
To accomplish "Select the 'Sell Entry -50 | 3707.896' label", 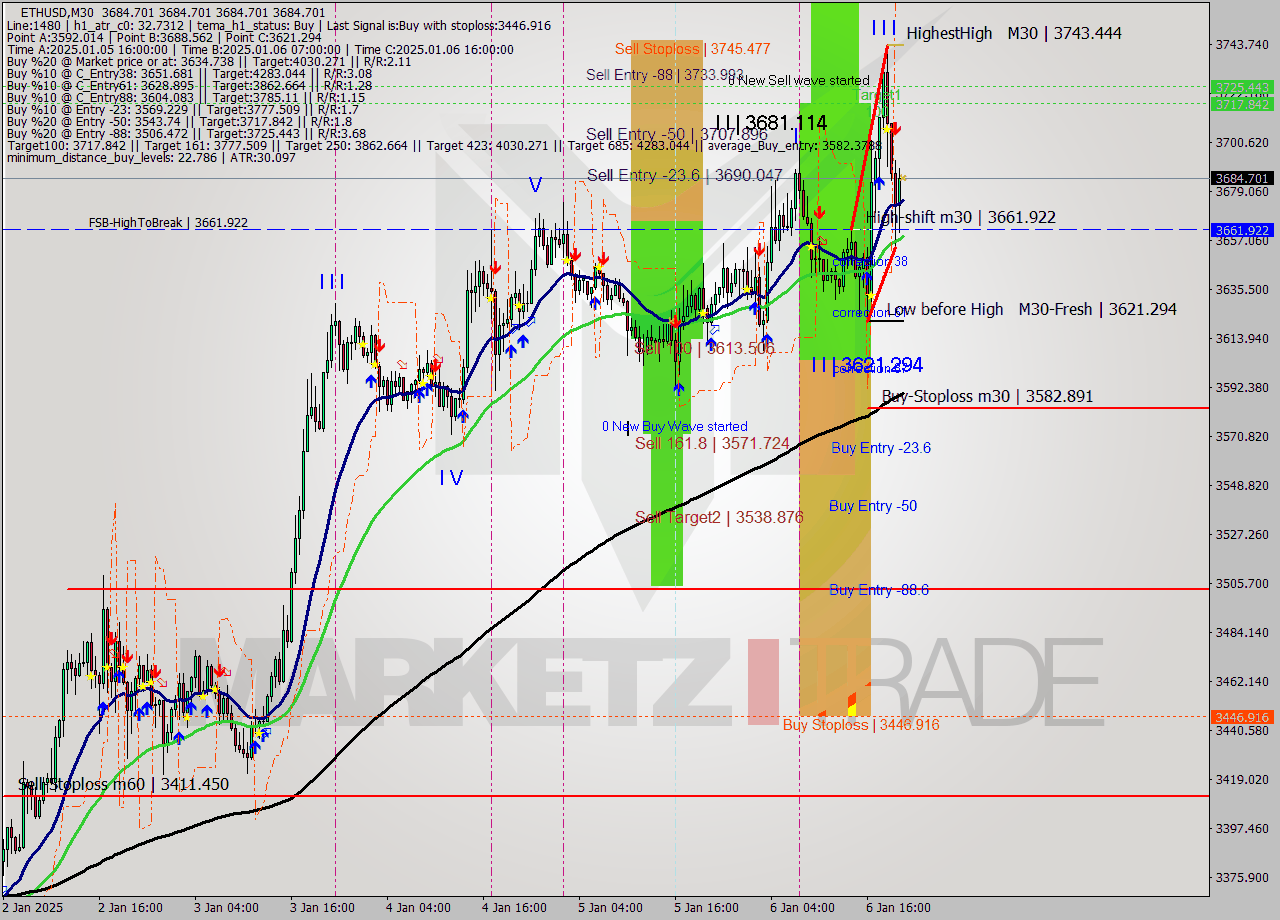I will (x=677, y=134).
